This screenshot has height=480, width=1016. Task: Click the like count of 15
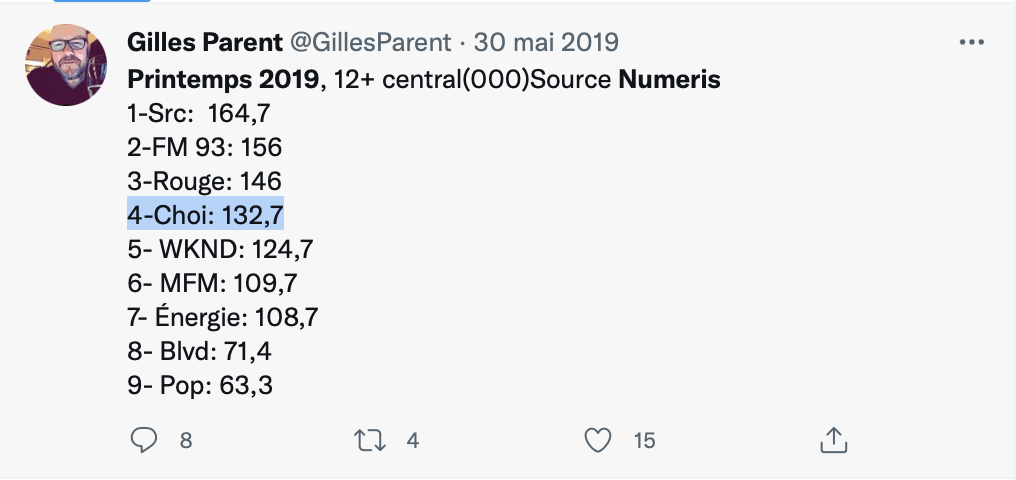point(644,440)
